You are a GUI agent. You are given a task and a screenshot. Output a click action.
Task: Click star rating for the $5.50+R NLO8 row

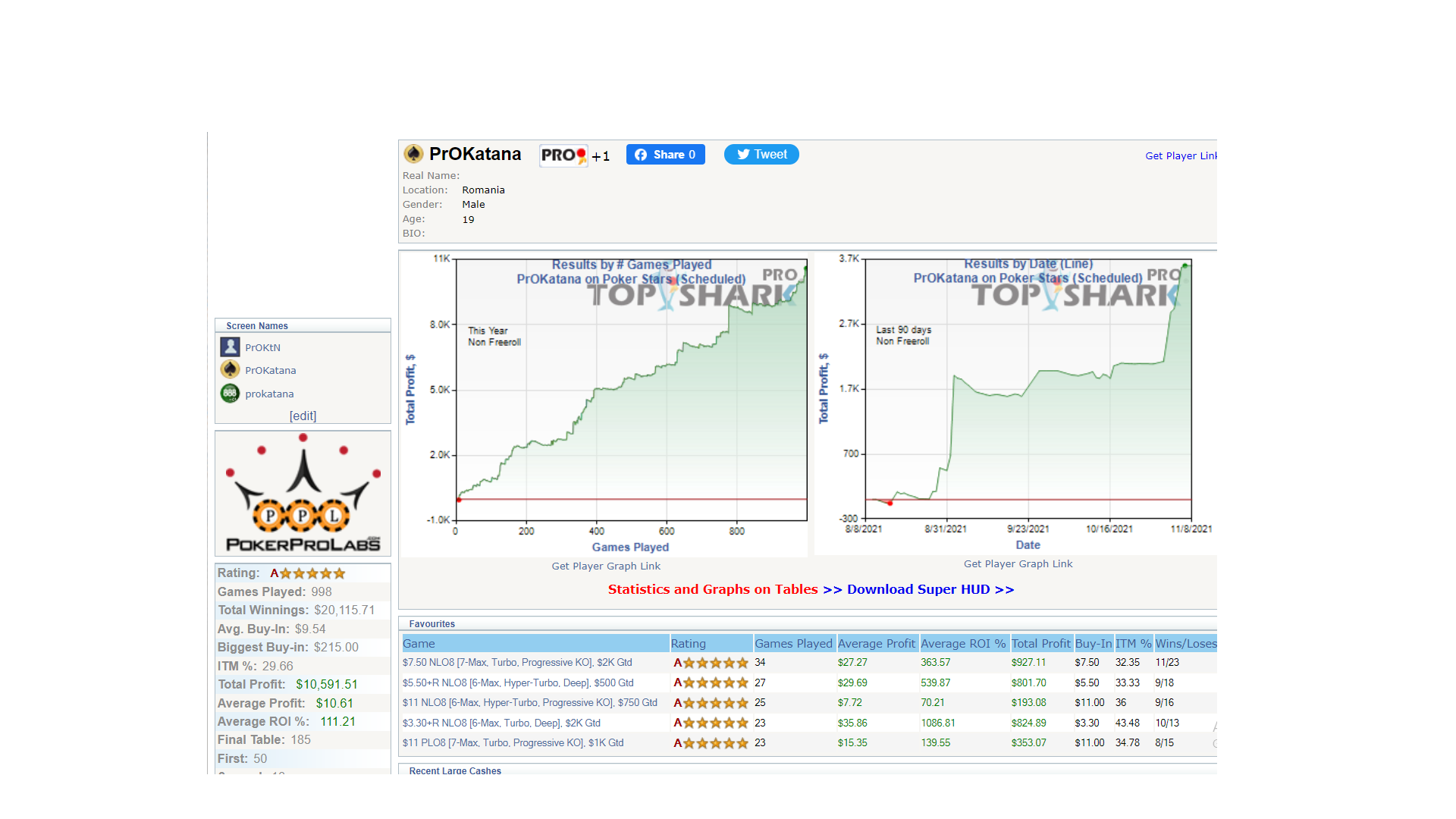(711, 683)
